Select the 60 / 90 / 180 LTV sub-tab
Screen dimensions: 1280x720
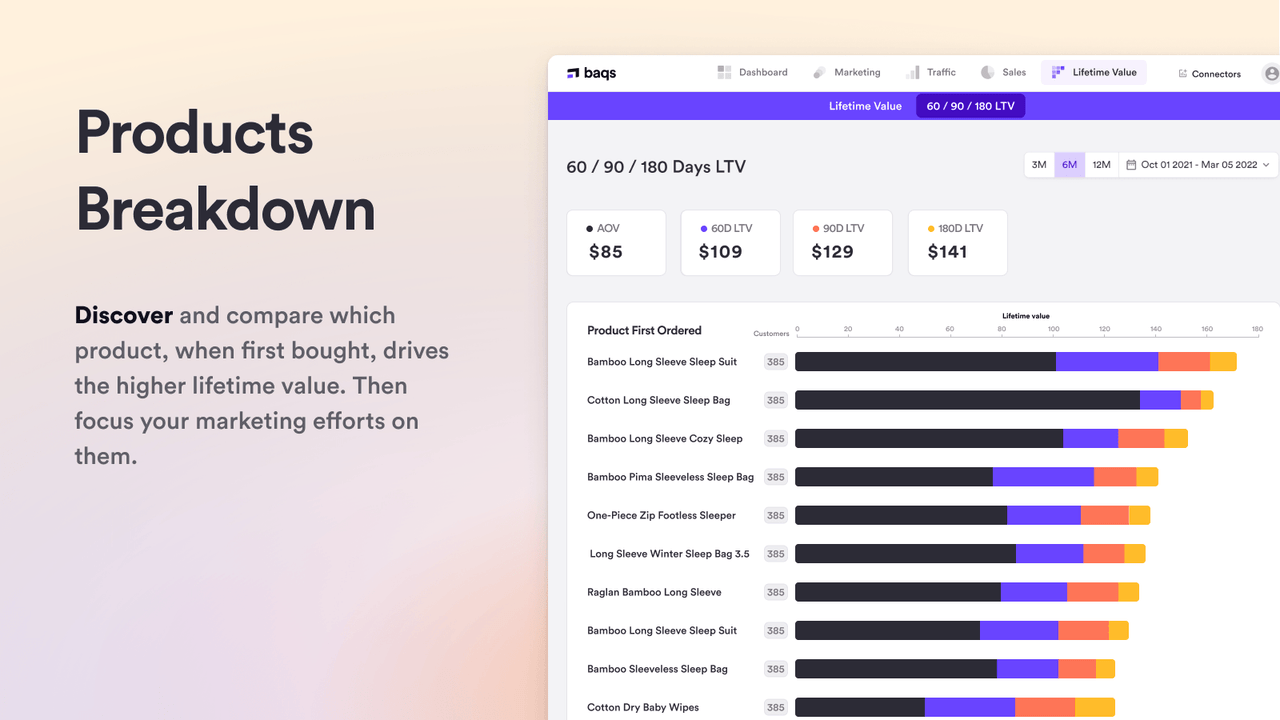pos(971,106)
